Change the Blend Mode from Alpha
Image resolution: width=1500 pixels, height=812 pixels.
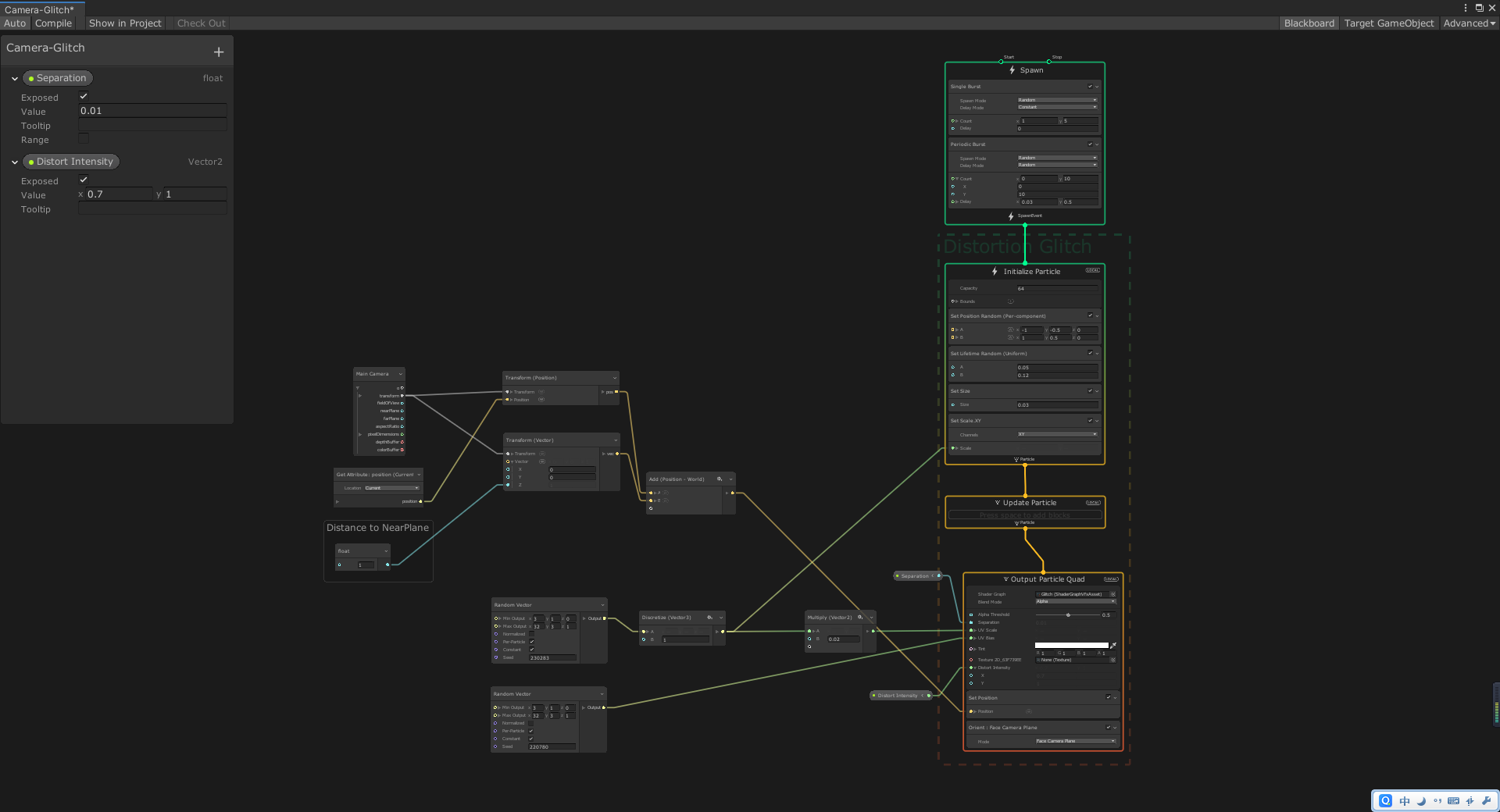1076,601
